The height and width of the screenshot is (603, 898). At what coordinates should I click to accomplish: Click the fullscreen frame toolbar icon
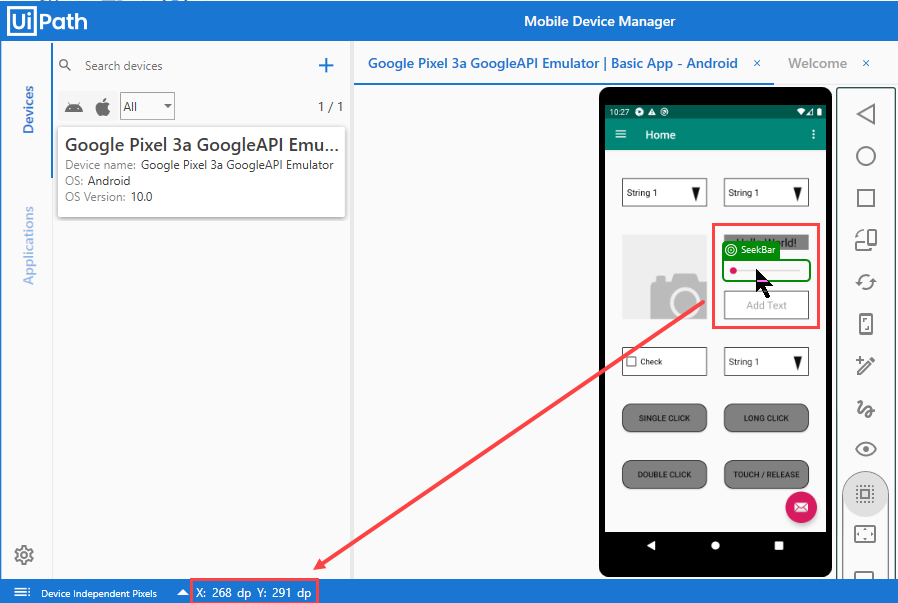click(x=865, y=534)
